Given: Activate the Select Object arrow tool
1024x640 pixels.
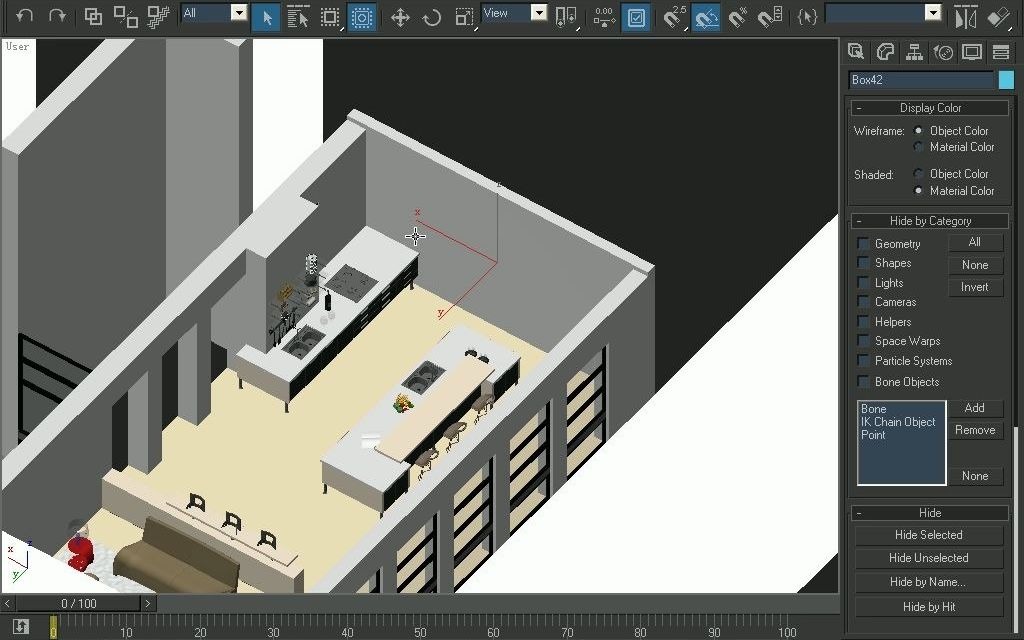Looking at the screenshot, I should pyautogui.click(x=265, y=17).
